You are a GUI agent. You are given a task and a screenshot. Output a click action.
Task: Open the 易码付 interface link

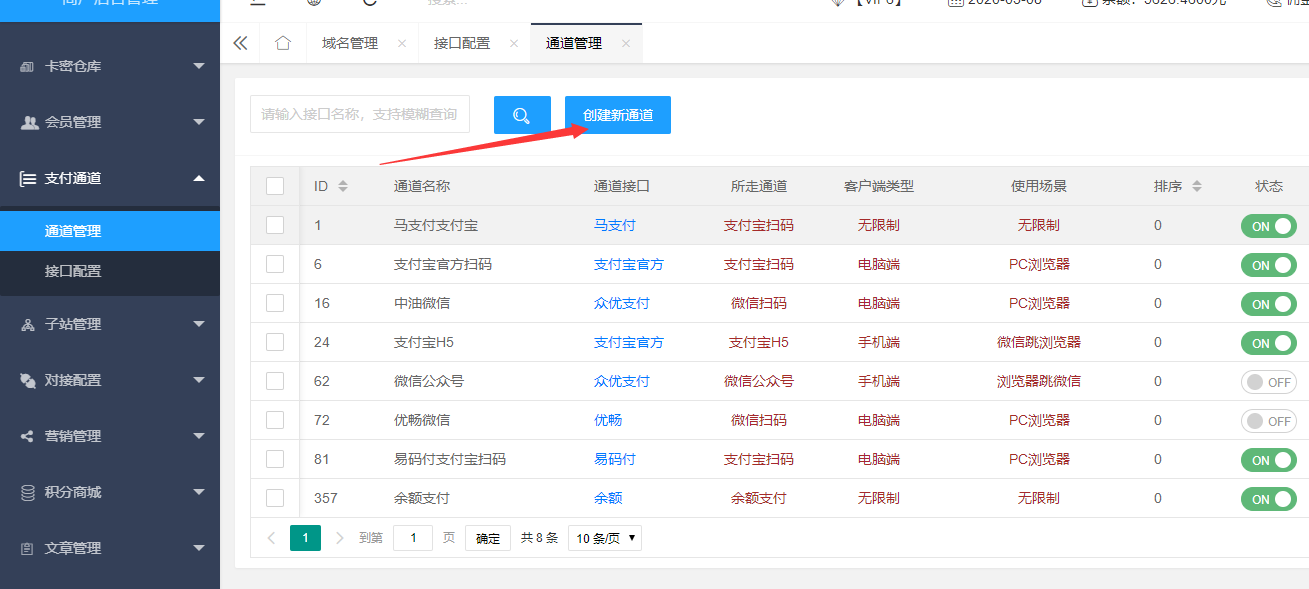(615, 459)
